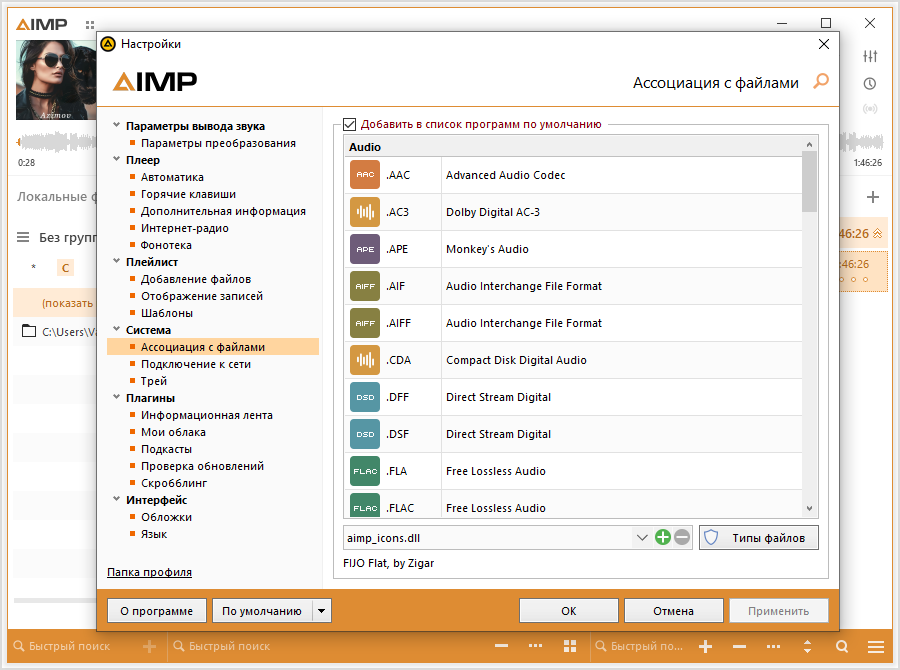Click the .AIFF file type icon
Image resolution: width=900 pixels, height=670 pixels.
[364, 323]
